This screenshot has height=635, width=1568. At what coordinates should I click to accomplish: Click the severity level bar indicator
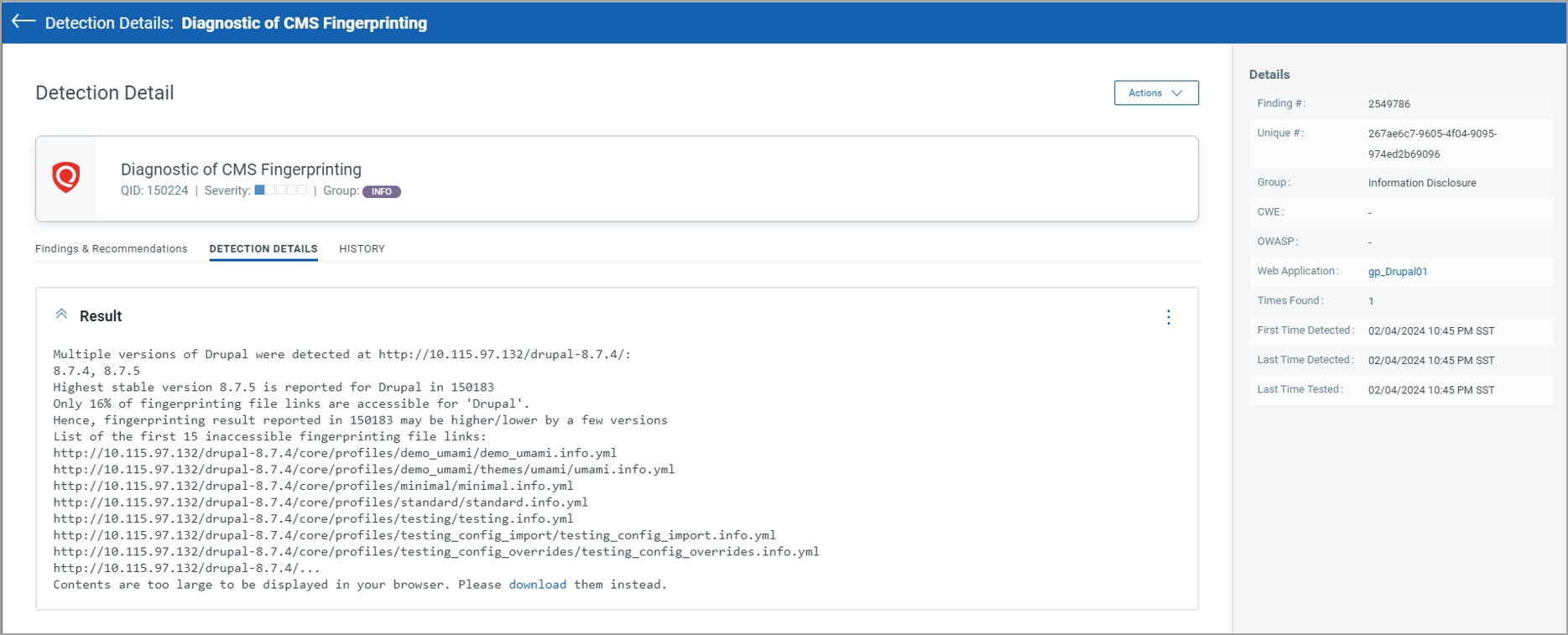280,190
